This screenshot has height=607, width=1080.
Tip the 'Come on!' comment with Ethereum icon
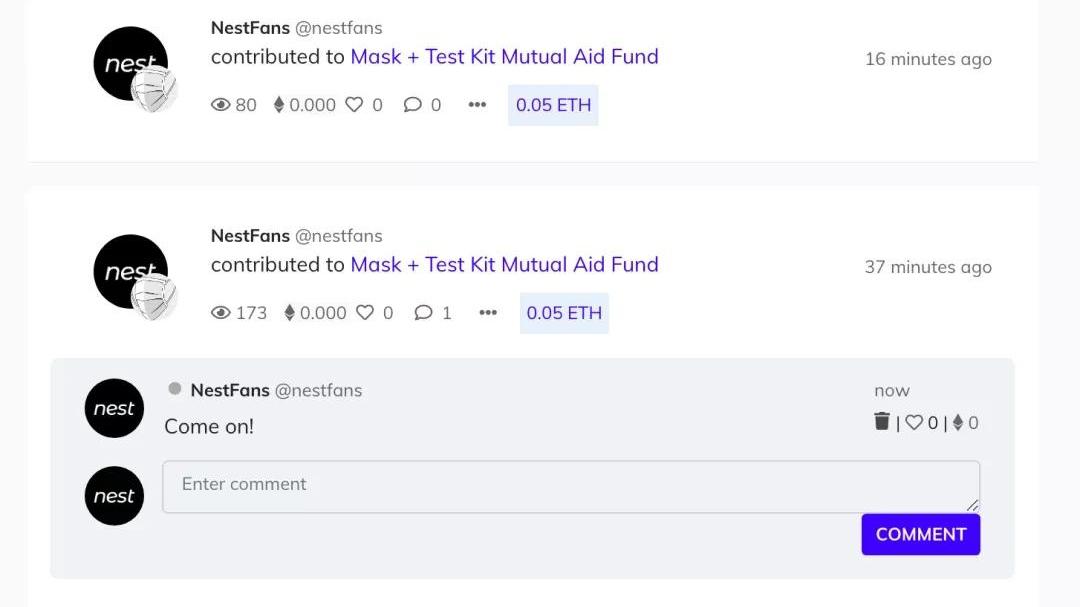[957, 422]
